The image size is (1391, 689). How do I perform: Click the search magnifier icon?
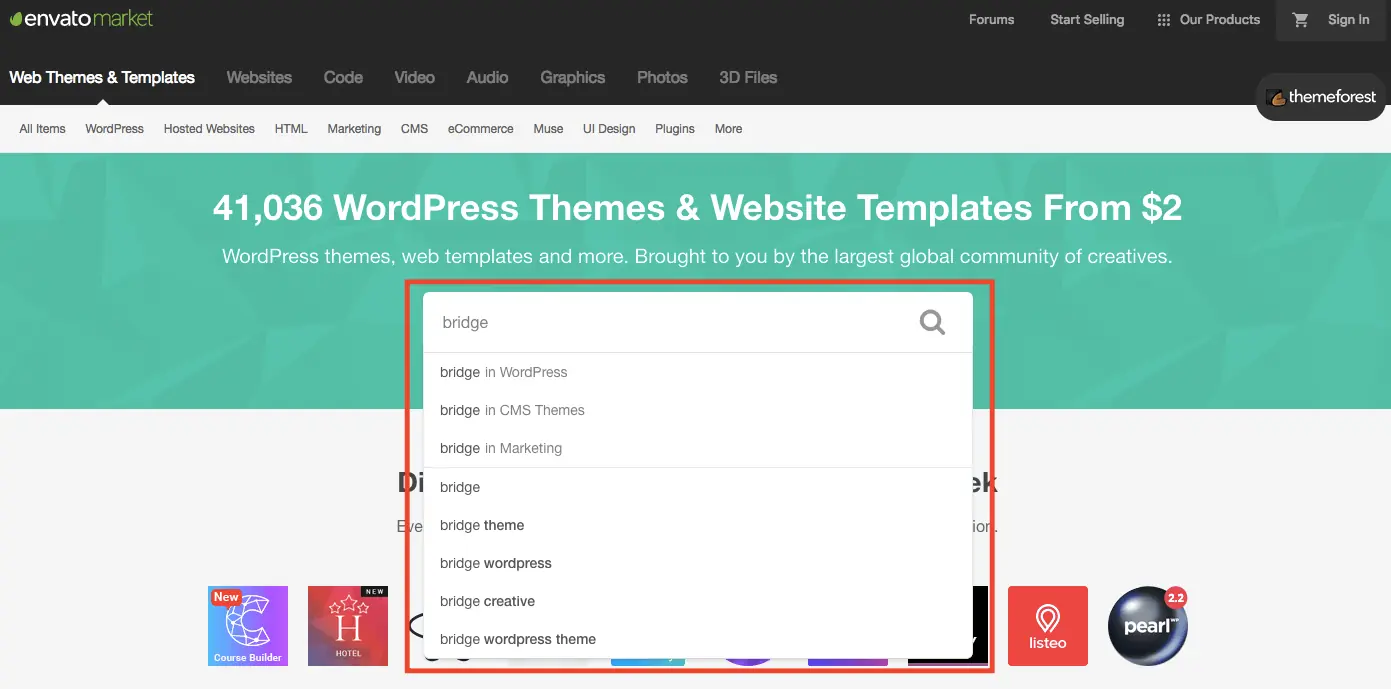pos(932,322)
